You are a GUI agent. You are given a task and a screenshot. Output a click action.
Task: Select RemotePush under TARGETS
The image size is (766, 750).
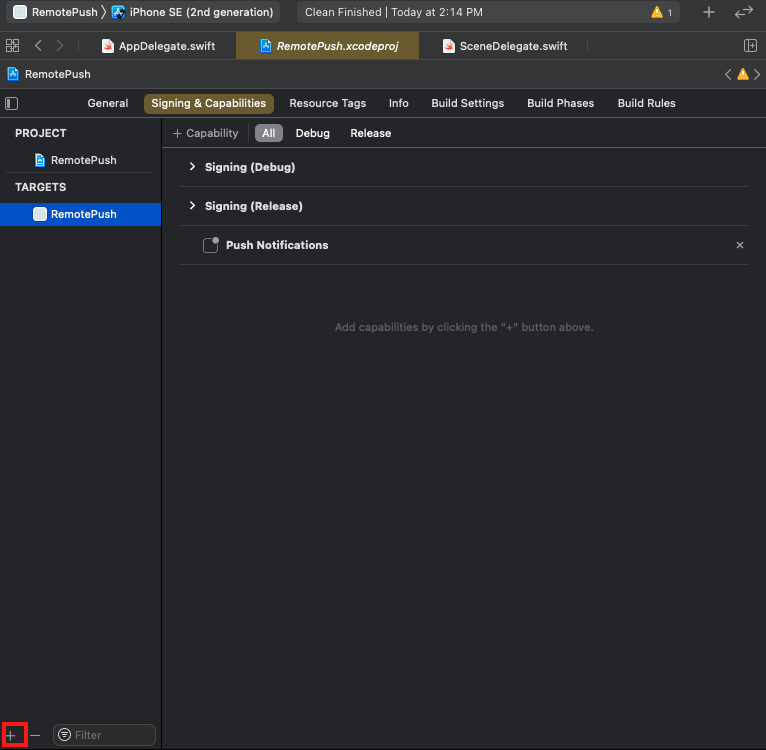tap(81, 214)
